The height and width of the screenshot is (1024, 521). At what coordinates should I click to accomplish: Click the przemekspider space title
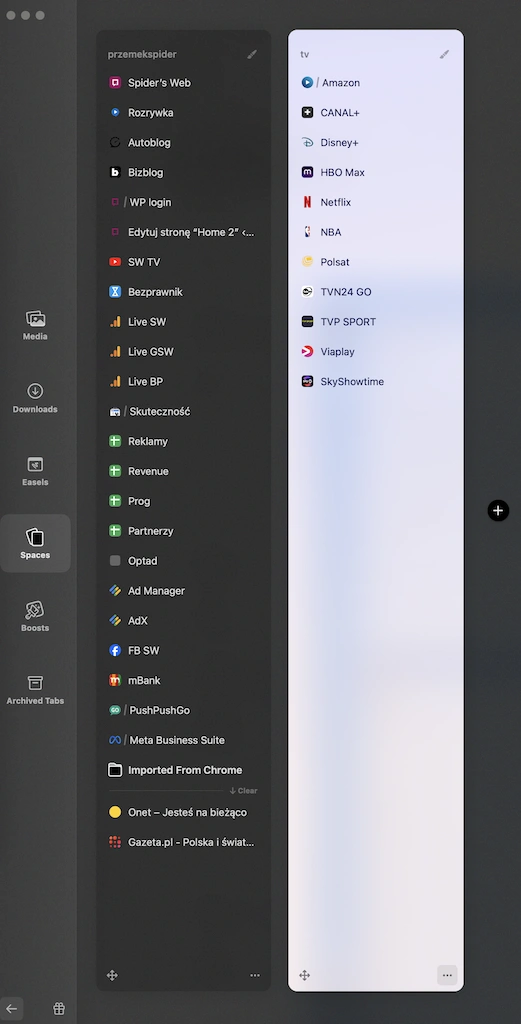click(142, 54)
